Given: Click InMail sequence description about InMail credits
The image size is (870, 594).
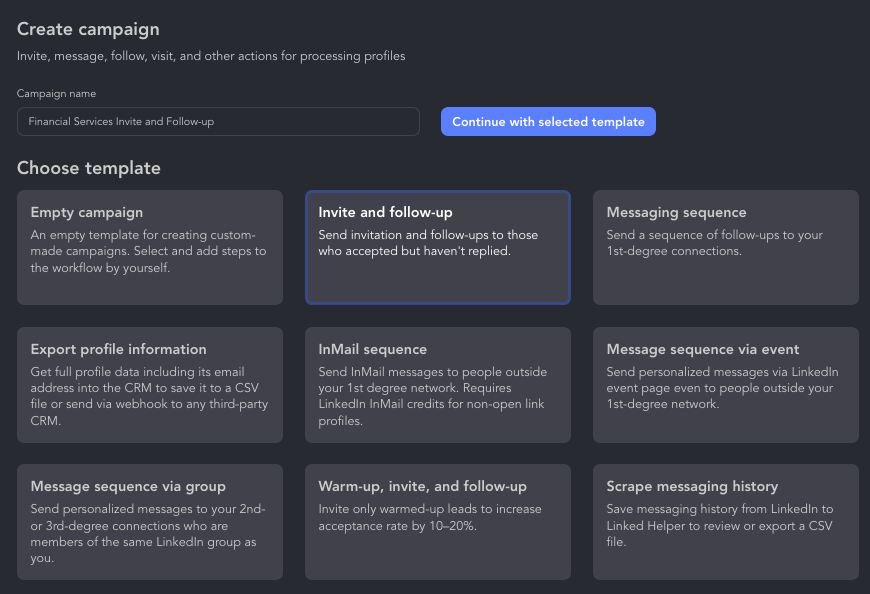Looking at the screenshot, I should 436,396.
